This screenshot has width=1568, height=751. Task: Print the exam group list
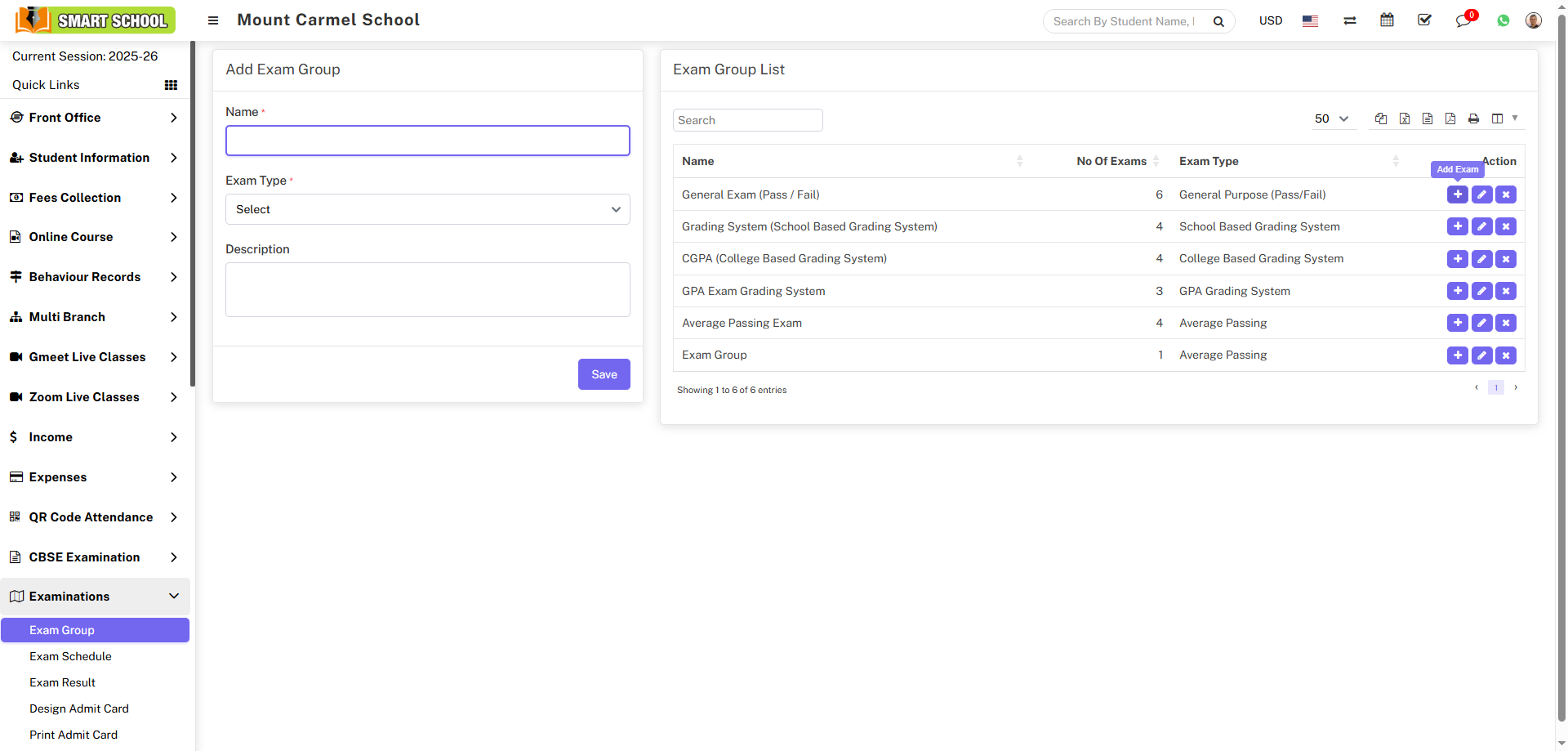click(1473, 119)
